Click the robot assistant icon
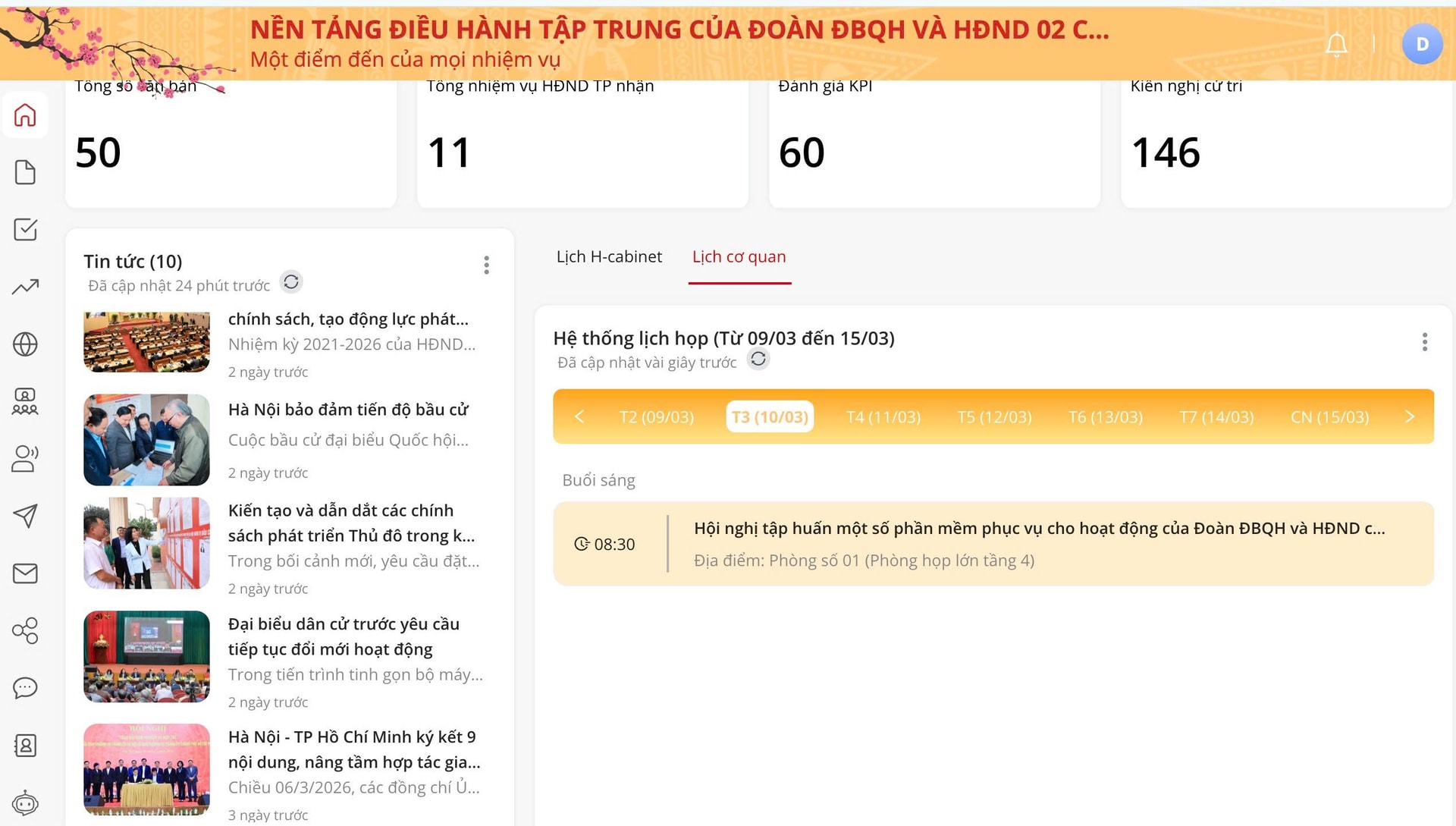 pos(25,802)
